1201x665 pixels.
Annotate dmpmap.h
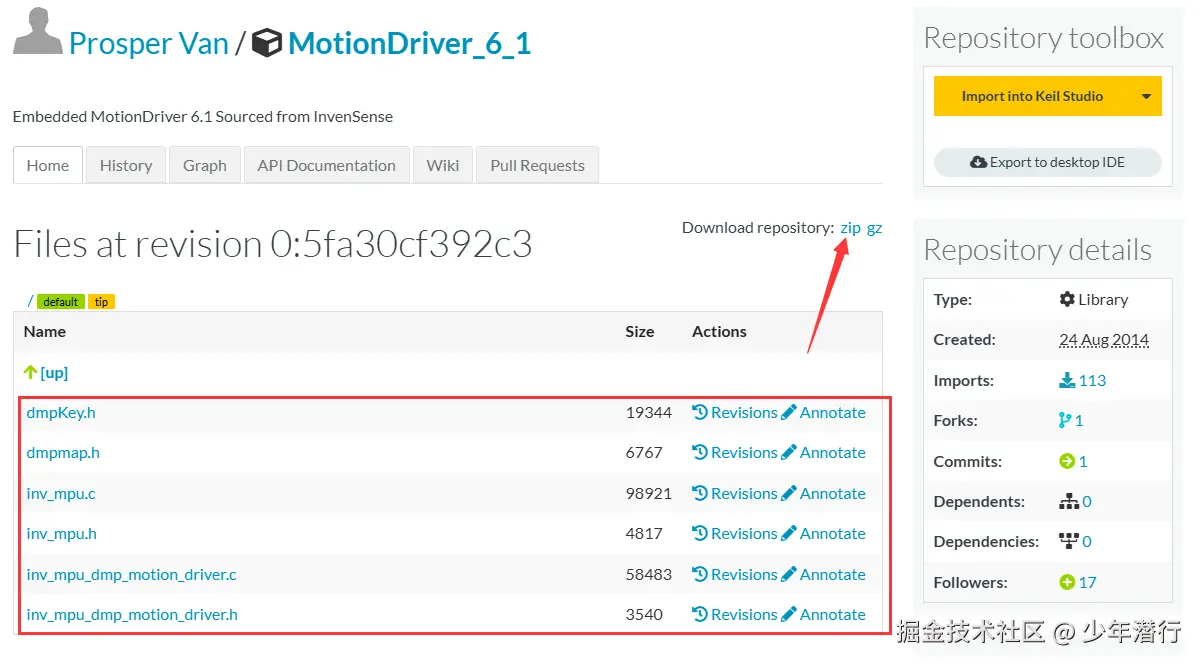coord(824,452)
